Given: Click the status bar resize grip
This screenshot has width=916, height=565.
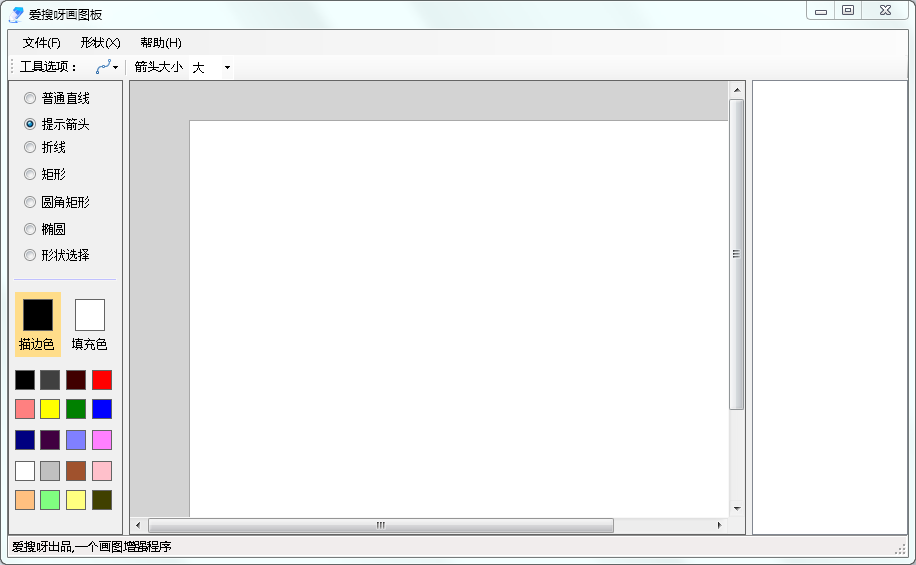Looking at the screenshot, I should (x=900, y=548).
